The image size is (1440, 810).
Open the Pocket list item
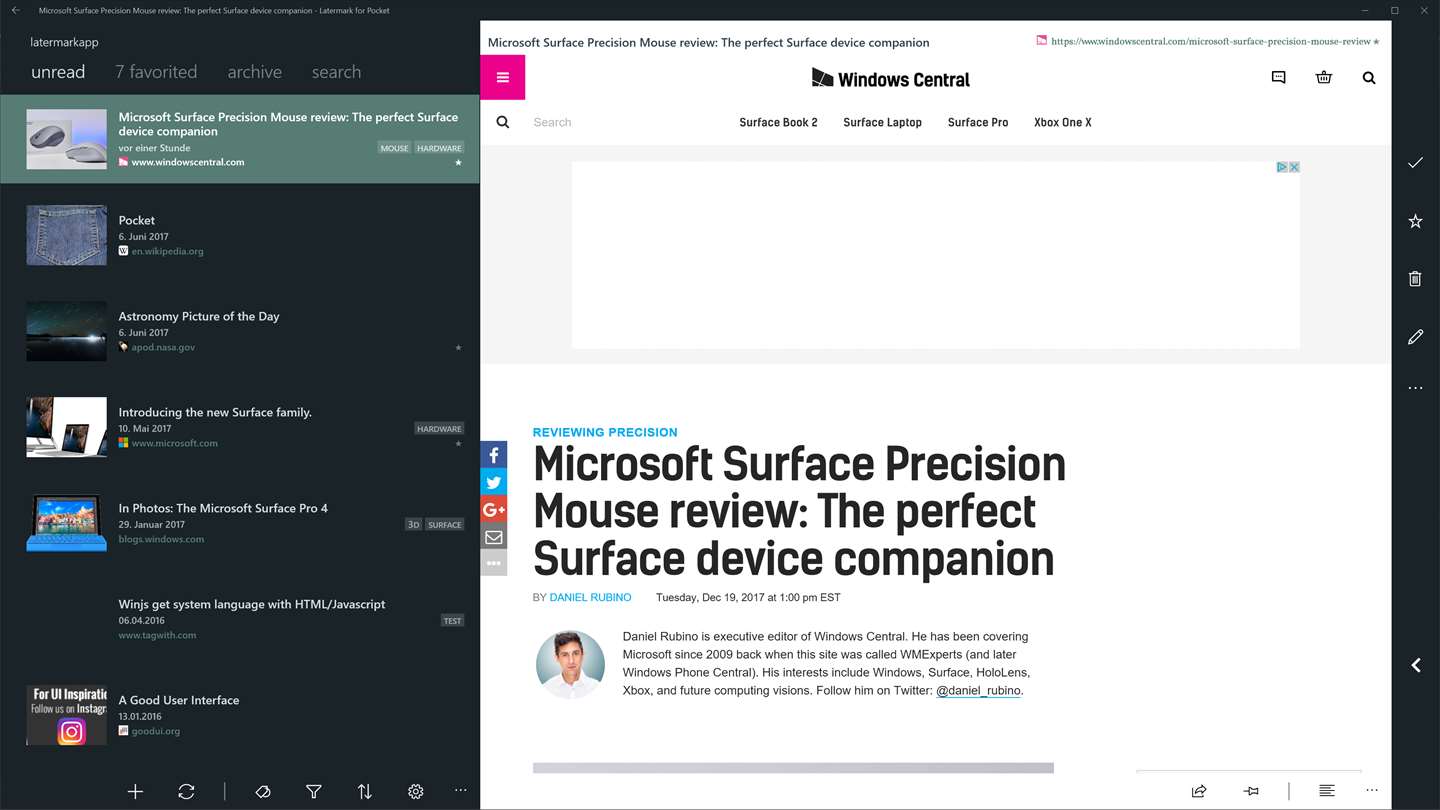pos(240,235)
